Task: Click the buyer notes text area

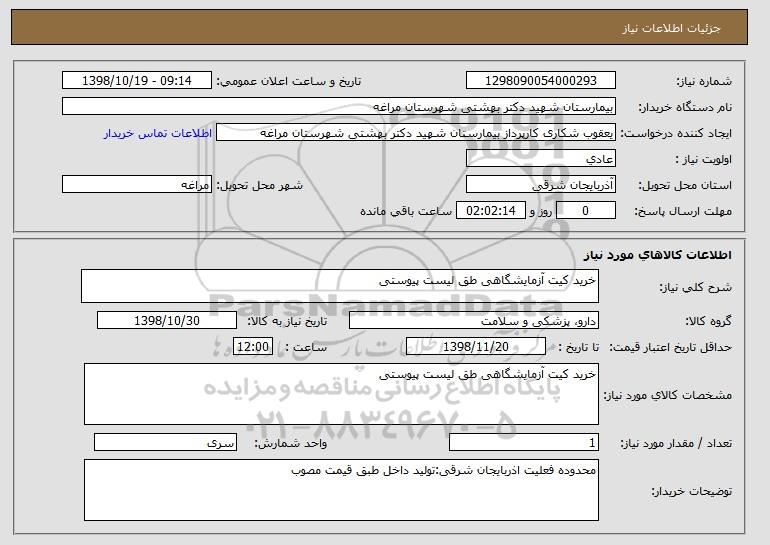Action: [x=341, y=490]
